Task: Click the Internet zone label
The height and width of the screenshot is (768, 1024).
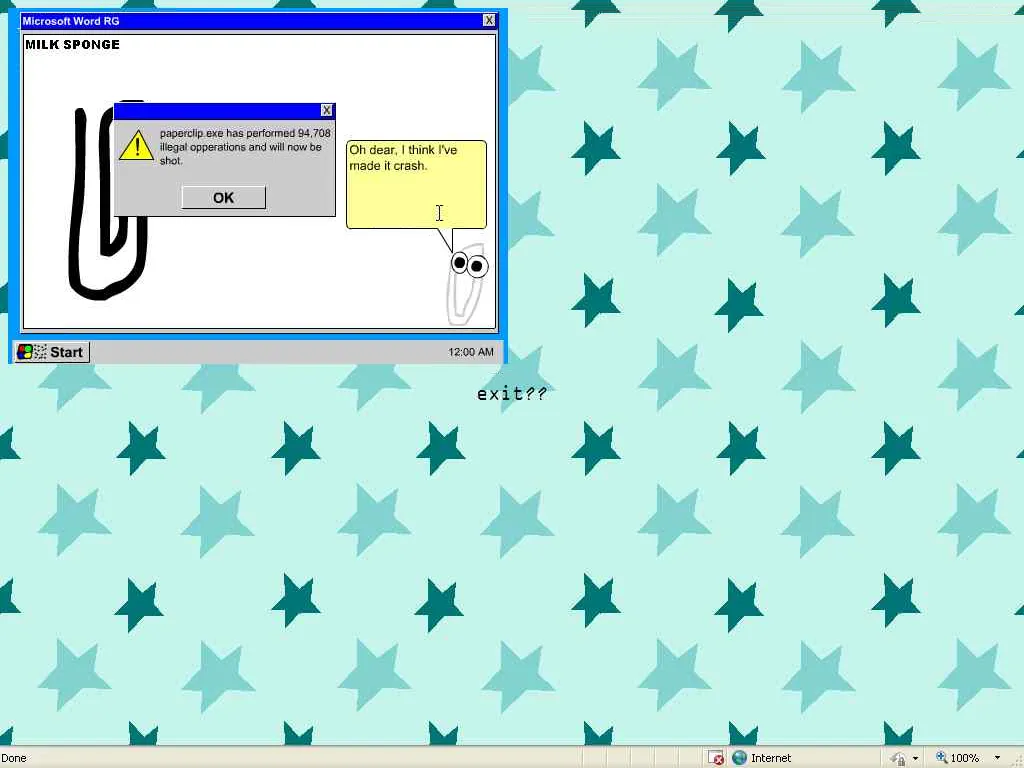Action: point(771,758)
